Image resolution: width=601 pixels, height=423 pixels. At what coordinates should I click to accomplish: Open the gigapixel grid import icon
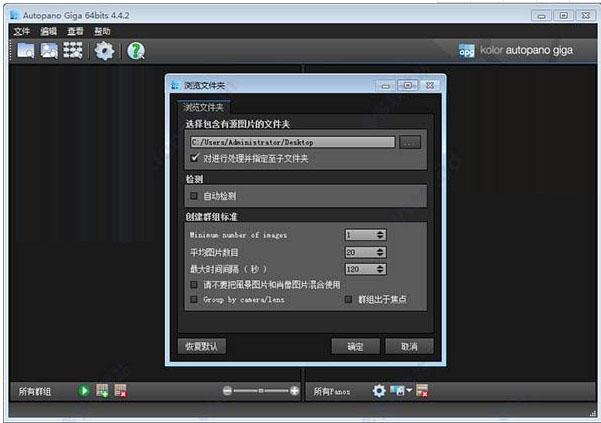pyautogui.click(x=73, y=51)
